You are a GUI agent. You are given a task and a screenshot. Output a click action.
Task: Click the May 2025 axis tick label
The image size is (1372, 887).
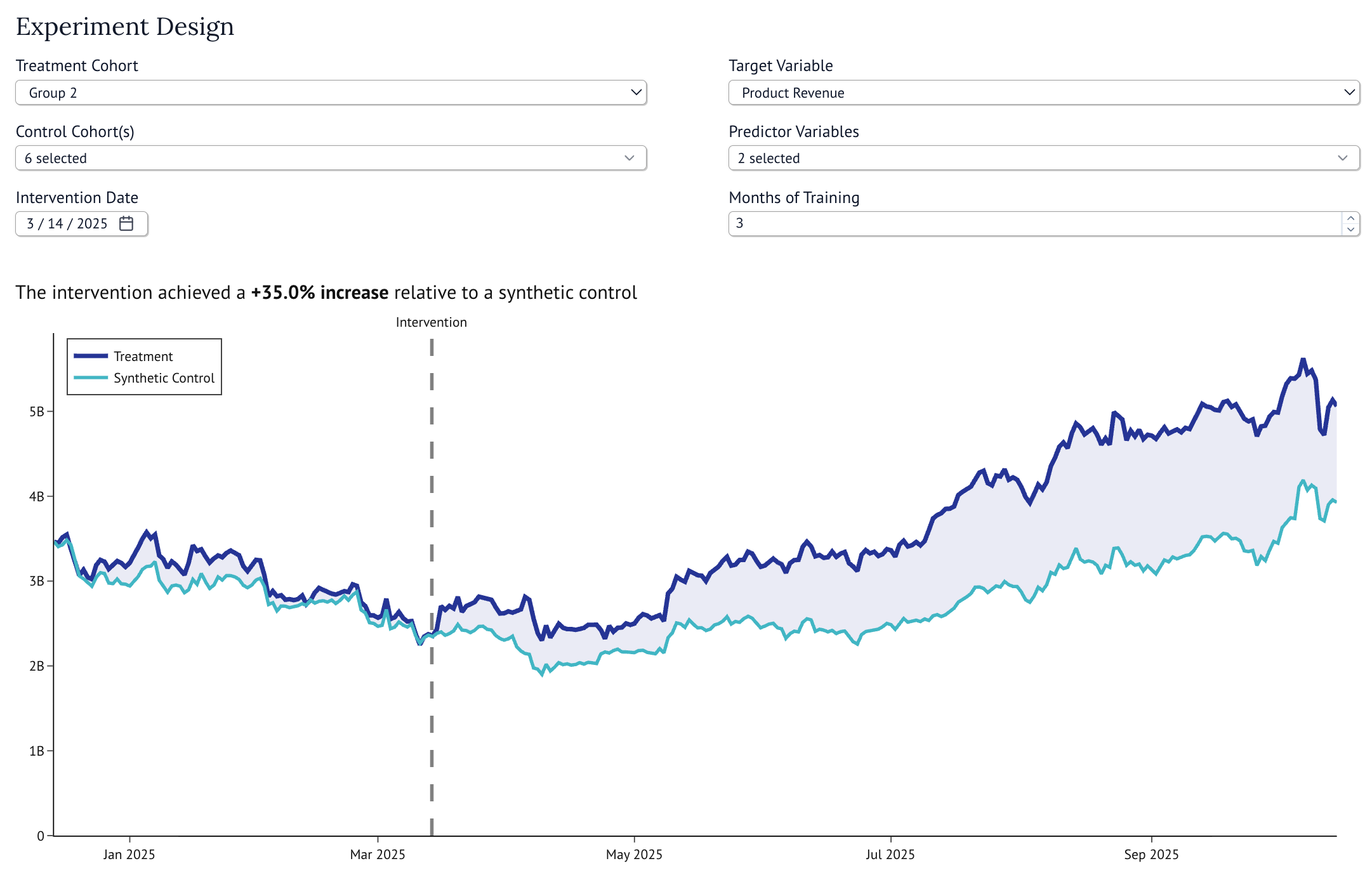633,854
